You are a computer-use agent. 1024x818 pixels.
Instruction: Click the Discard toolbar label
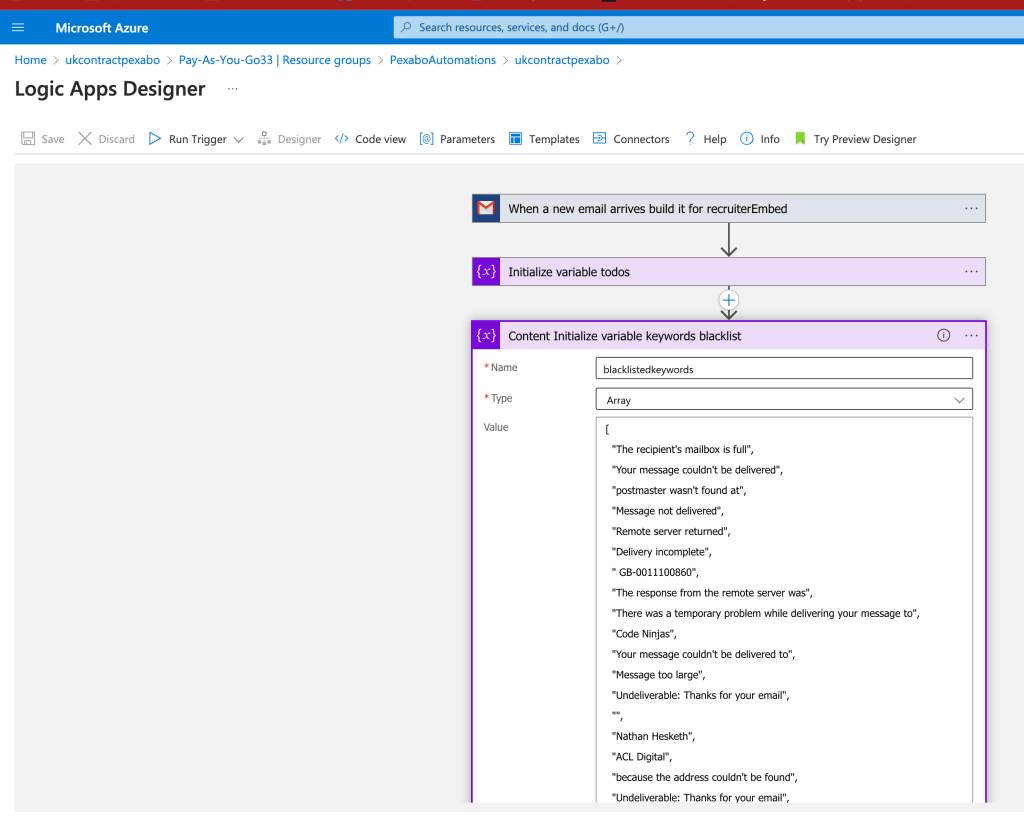click(x=116, y=139)
